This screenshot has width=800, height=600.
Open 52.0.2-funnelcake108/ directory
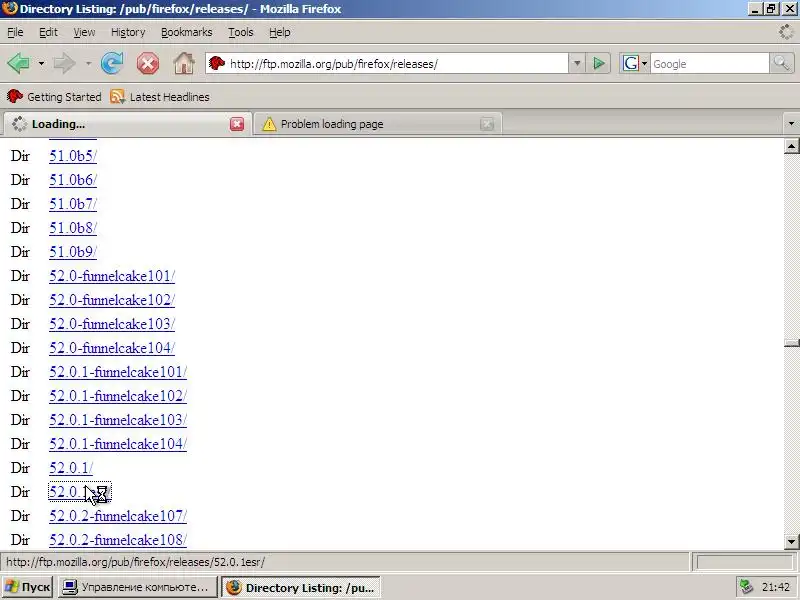coord(118,540)
